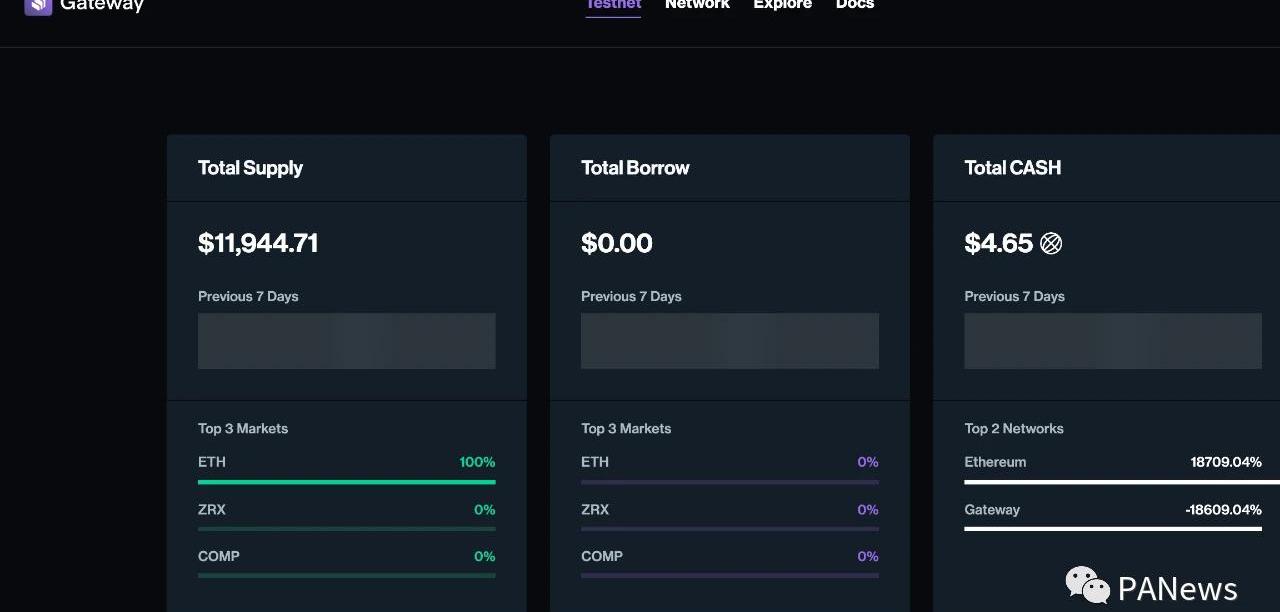1280x612 pixels.
Task: Click the ETH market under Total Borrow
Action: pos(730,469)
